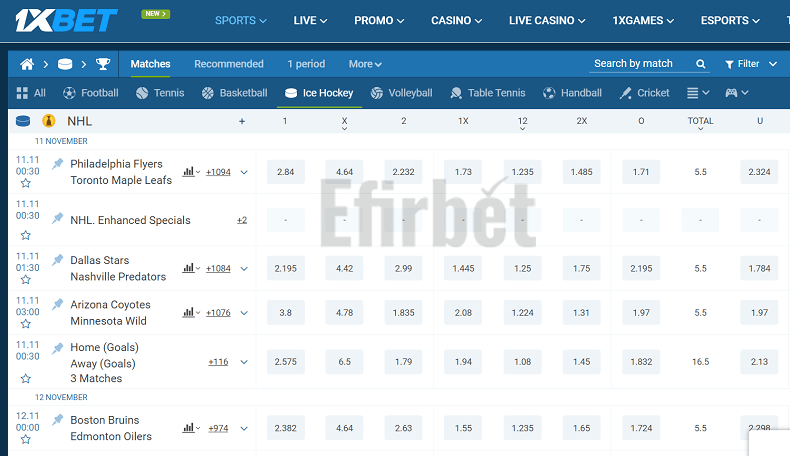
Task: Click the plus icon in NHL header
Action: tap(242, 121)
